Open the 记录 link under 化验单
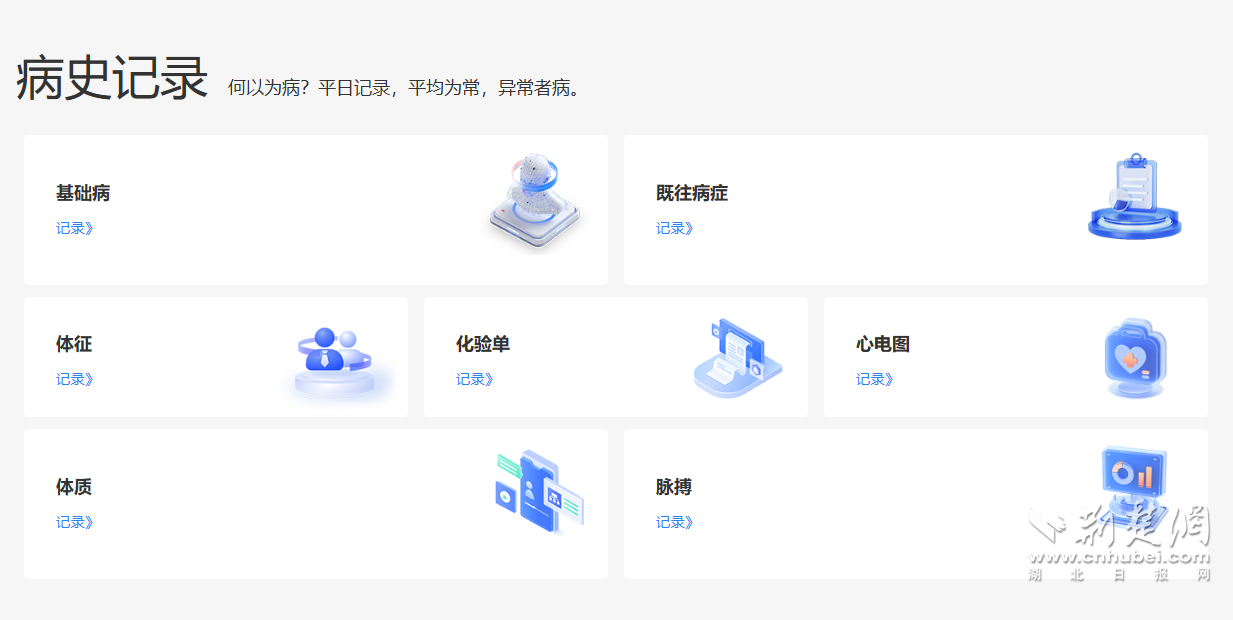Screen dimensions: 1233x620 474,379
